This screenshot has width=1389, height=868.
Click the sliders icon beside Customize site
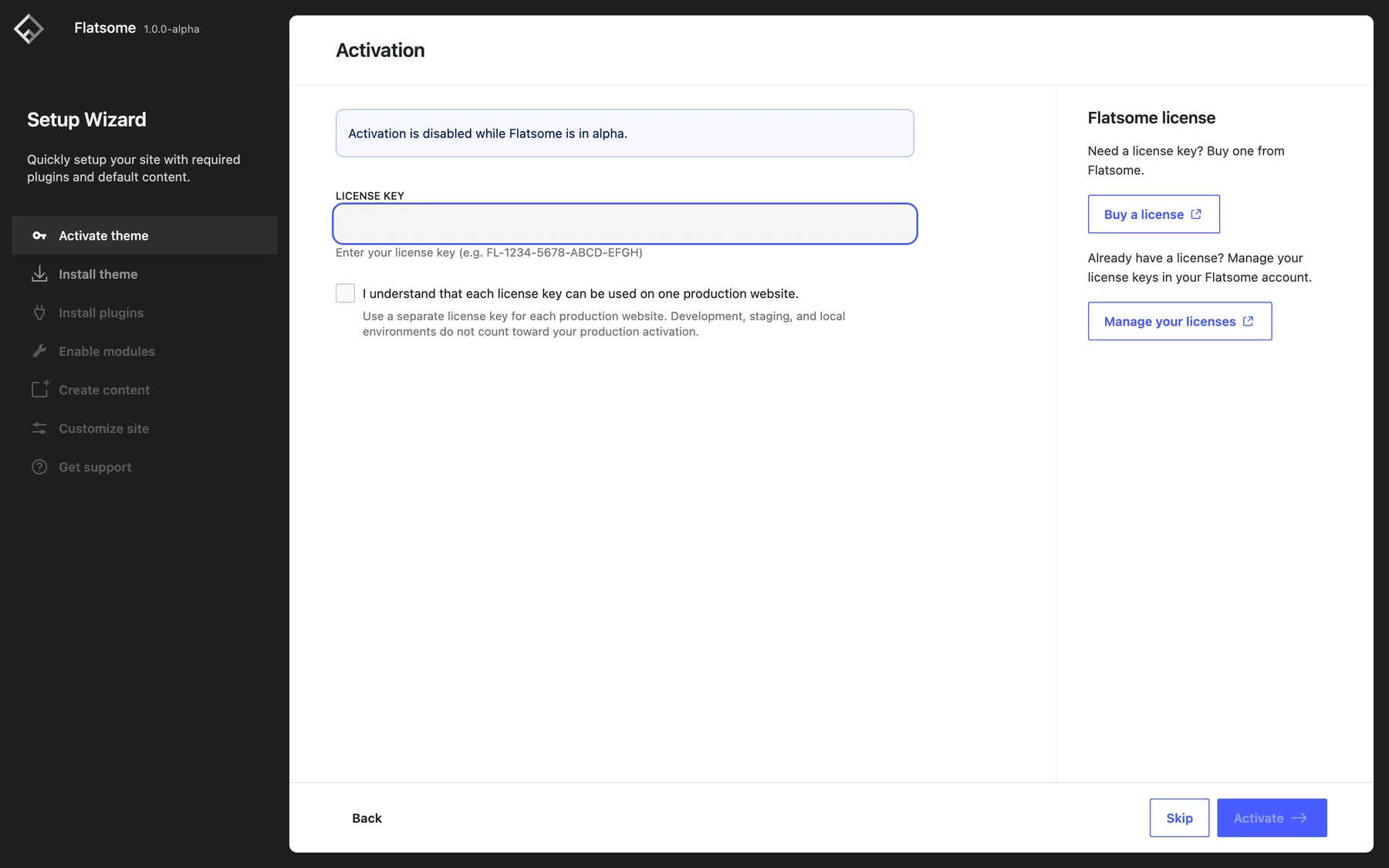[39, 428]
